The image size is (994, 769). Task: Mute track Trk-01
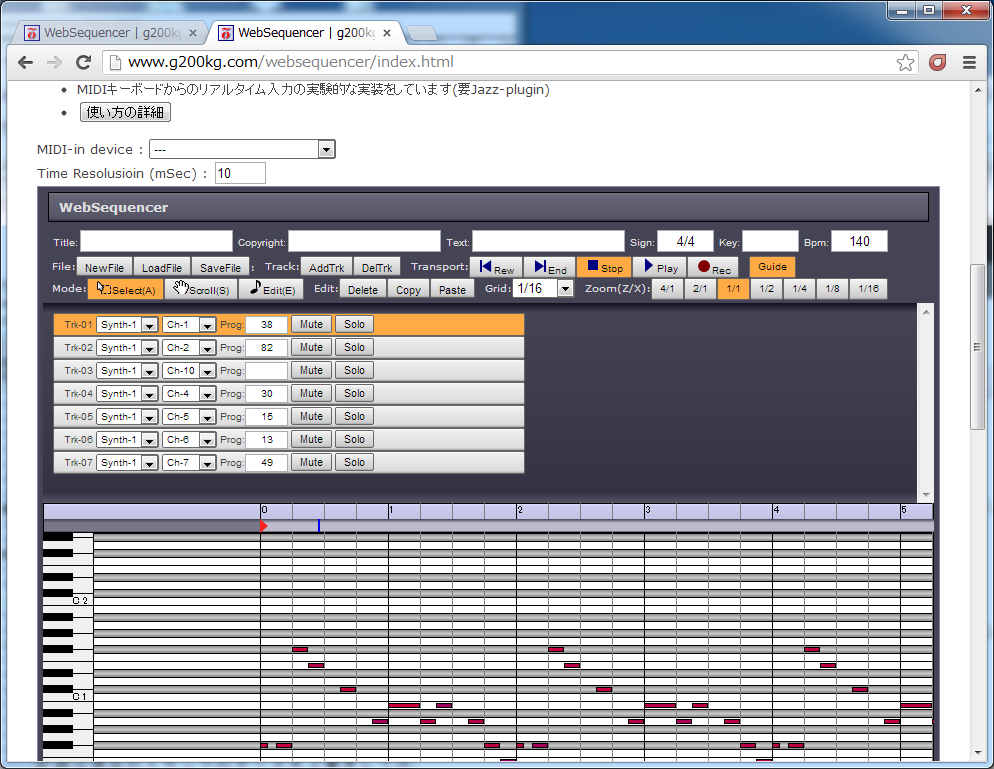tap(311, 325)
